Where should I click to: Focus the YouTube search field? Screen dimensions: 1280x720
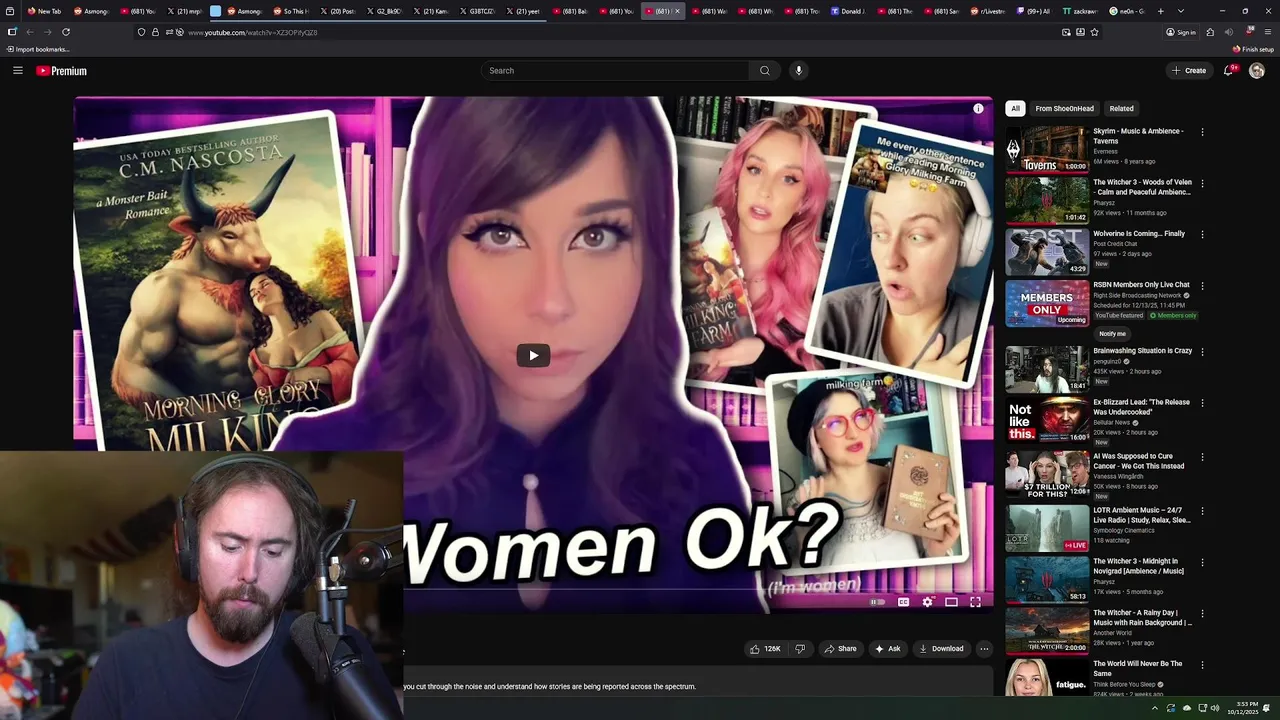[x=615, y=70]
